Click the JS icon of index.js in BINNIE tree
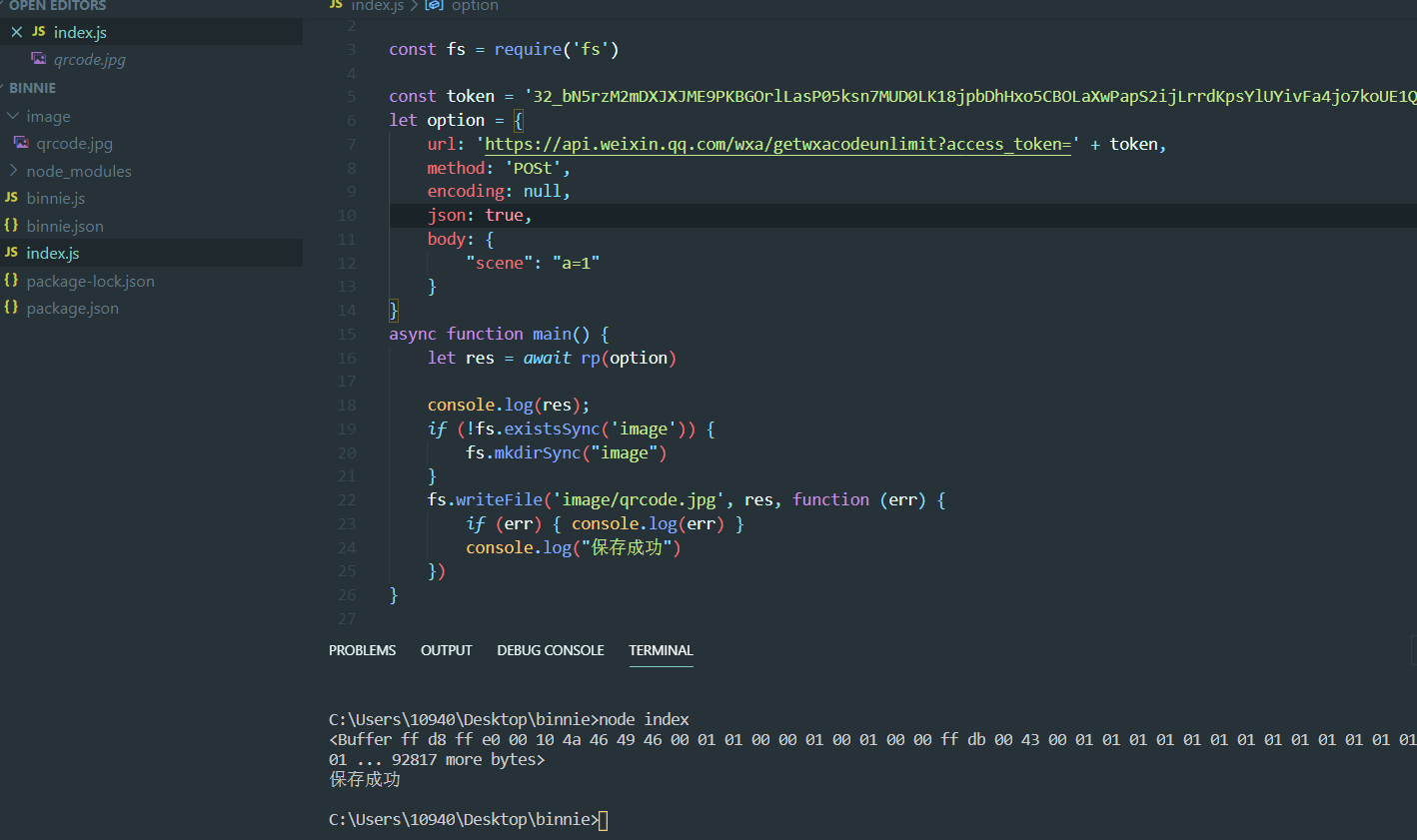This screenshot has height=840, width=1417. [x=12, y=253]
